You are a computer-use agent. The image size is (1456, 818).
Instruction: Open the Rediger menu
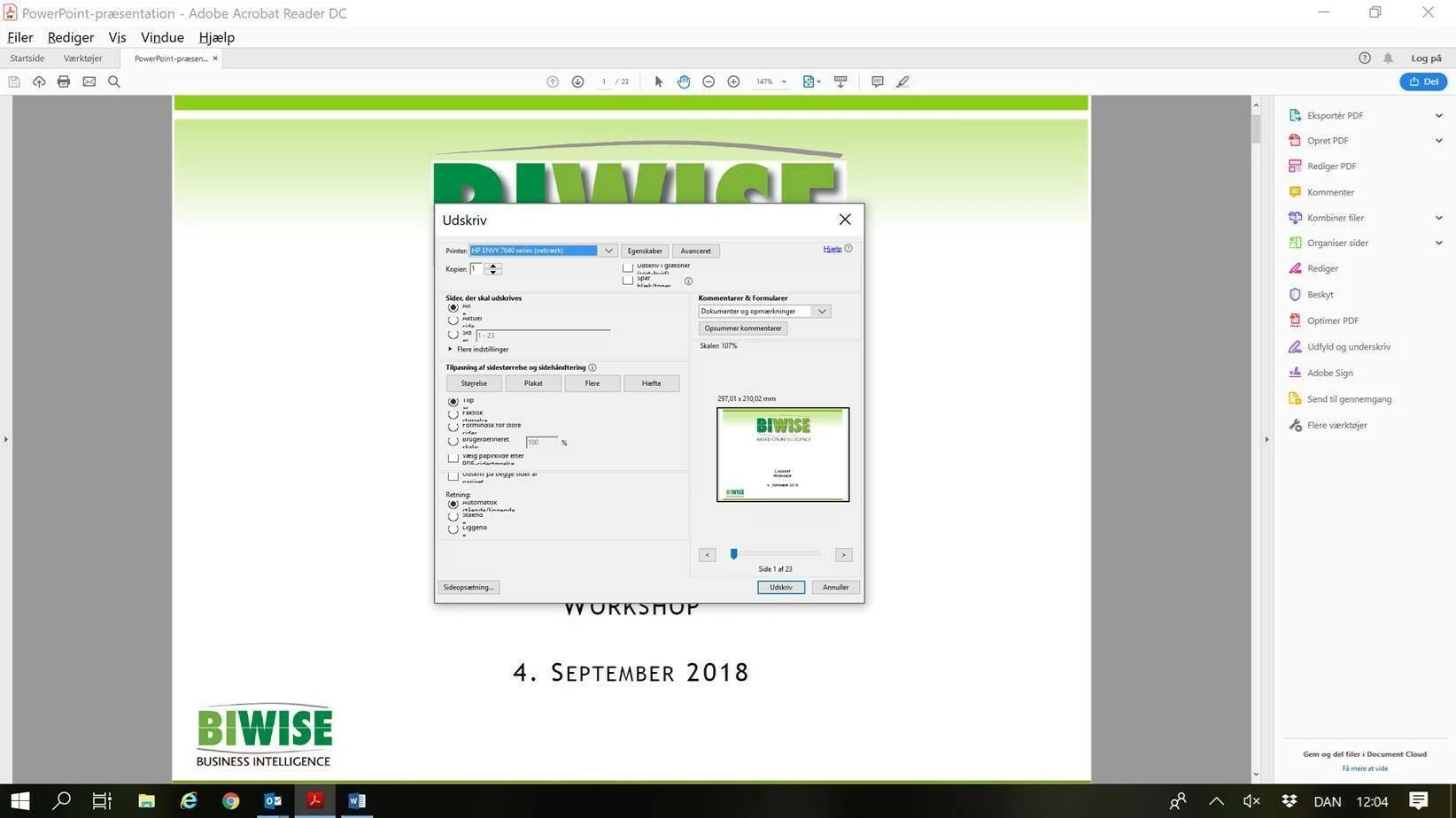coord(71,37)
